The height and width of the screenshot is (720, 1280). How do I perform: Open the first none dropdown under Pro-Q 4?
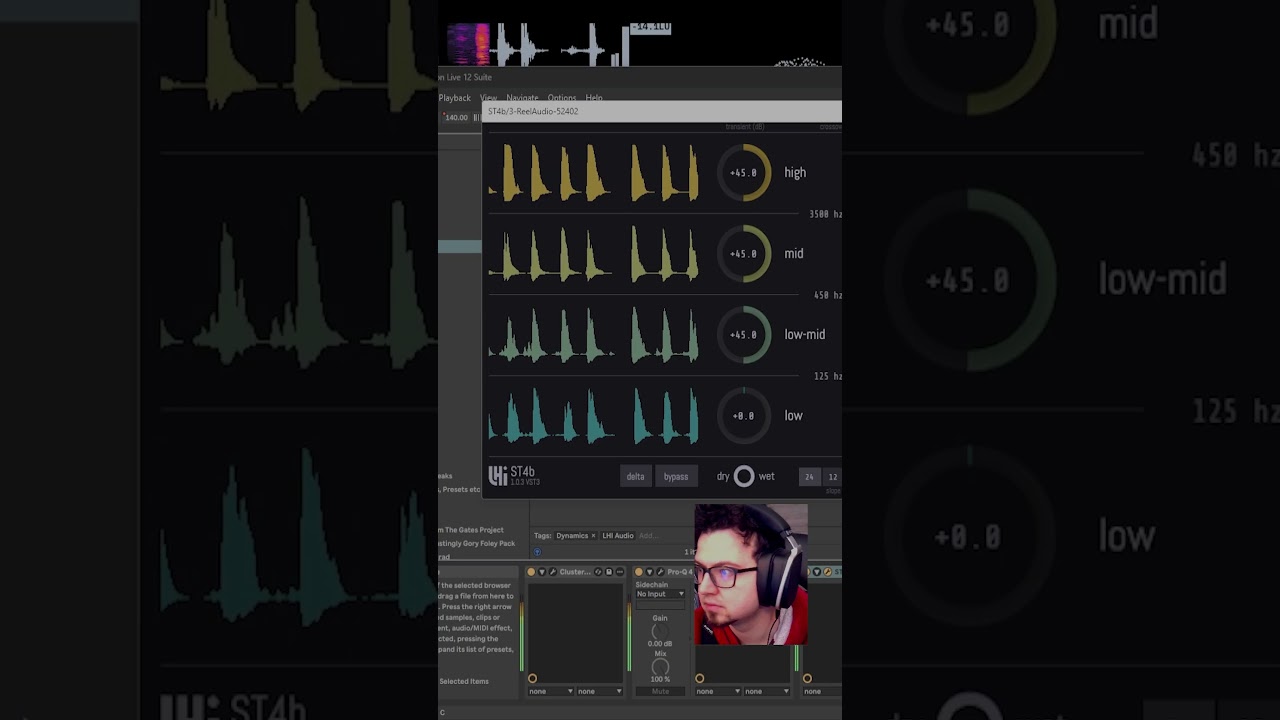[718, 691]
